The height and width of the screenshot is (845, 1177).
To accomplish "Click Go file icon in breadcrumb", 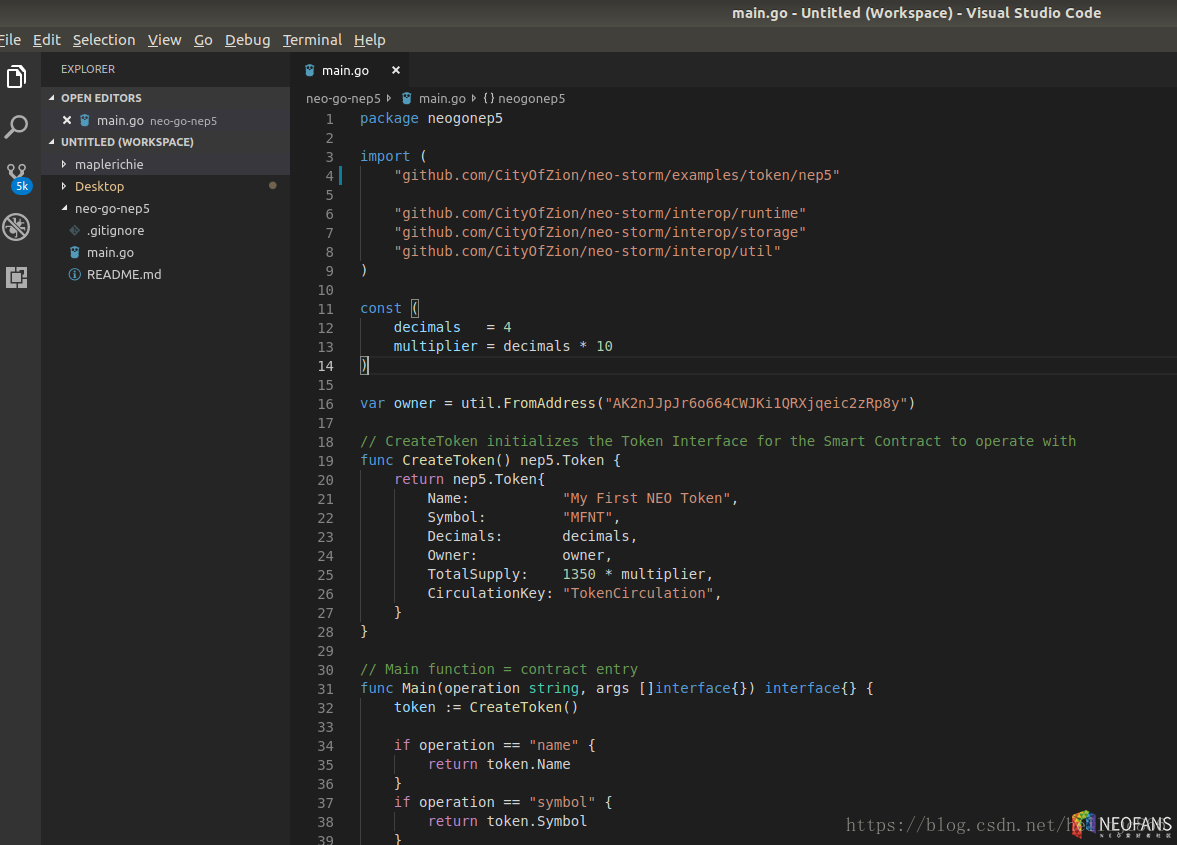I will click(406, 98).
